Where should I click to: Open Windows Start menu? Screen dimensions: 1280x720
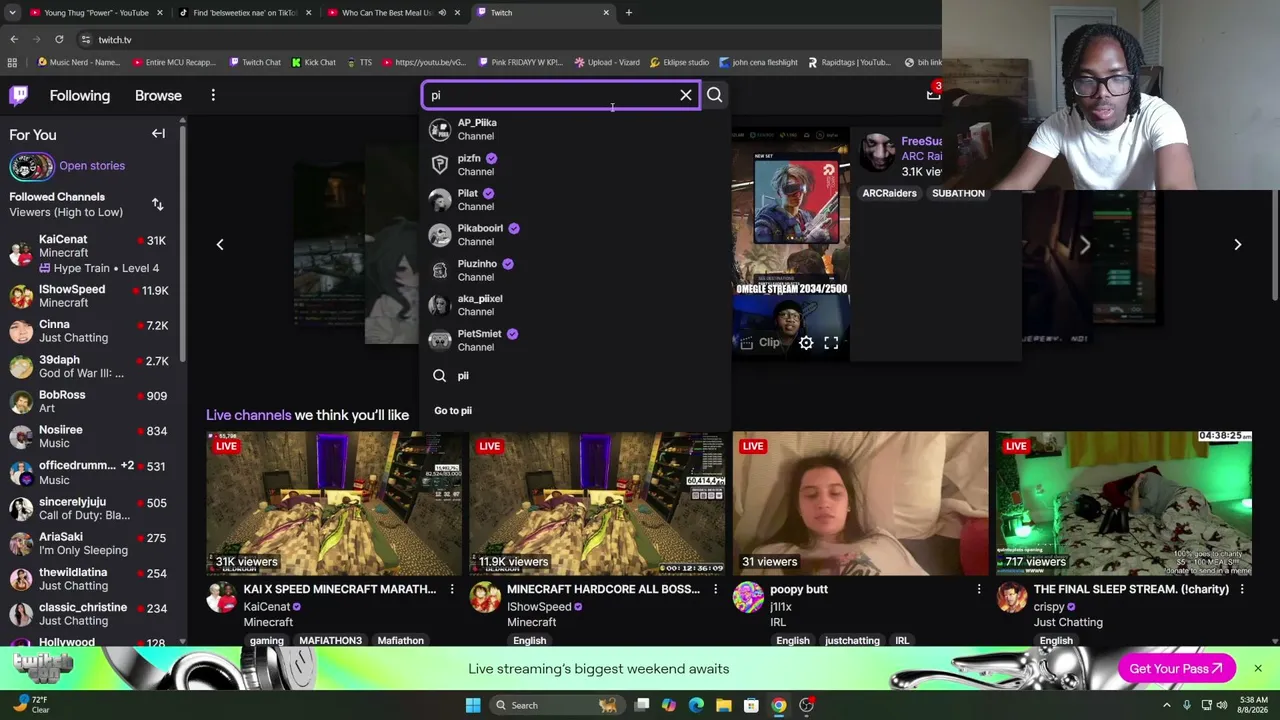pyautogui.click(x=473, y=705)
